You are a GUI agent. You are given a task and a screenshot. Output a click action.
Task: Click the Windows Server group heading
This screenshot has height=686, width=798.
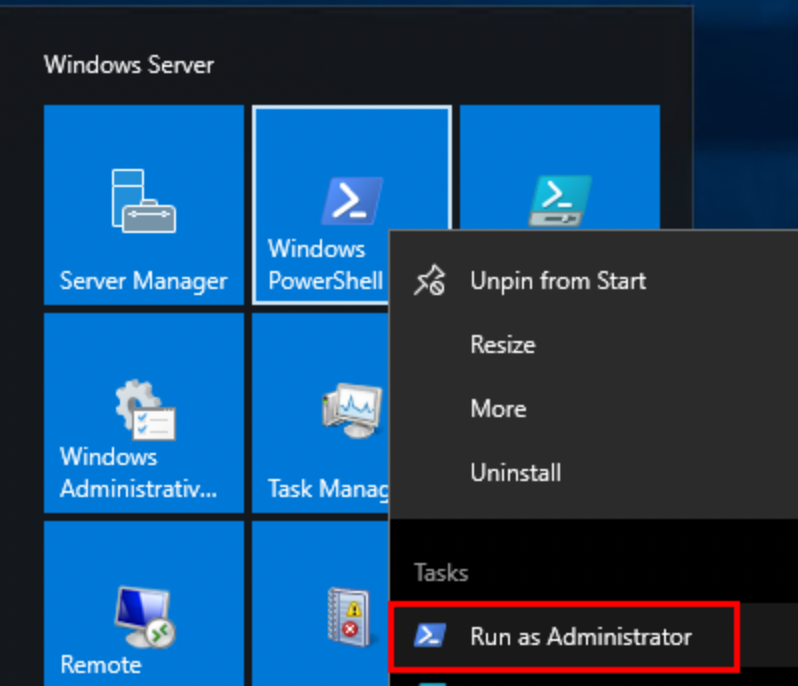[x=129, y=65]
